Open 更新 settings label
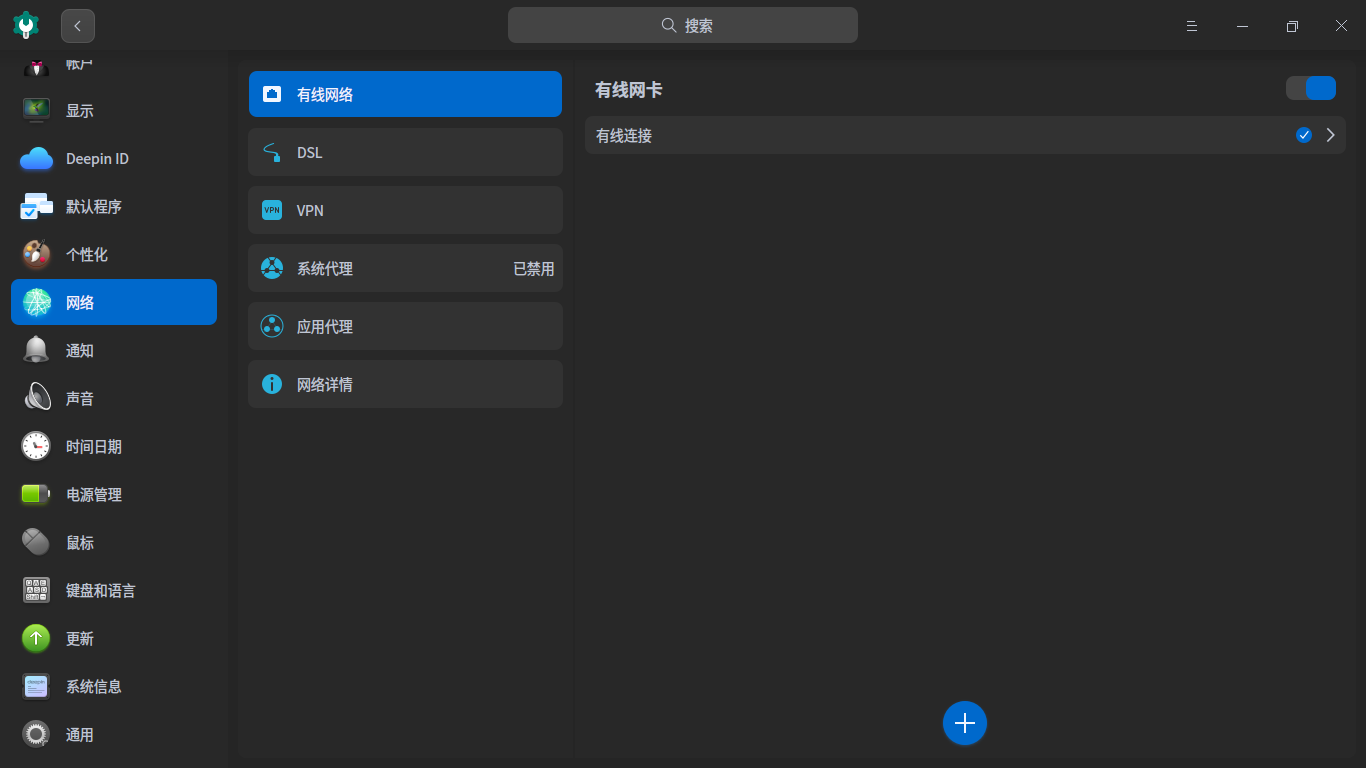This screenshot has width=1366, height=768. 80,639
